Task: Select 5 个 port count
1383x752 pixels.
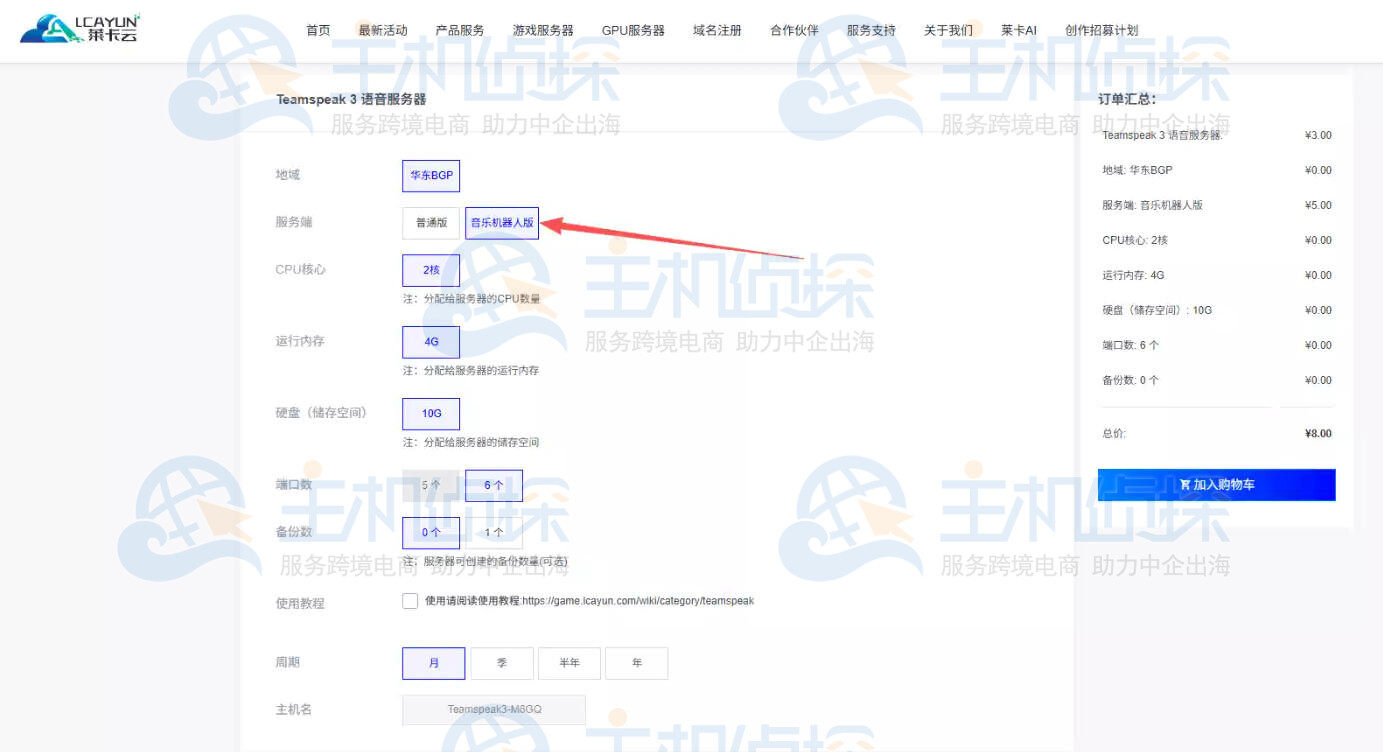Action: point(431,485)
